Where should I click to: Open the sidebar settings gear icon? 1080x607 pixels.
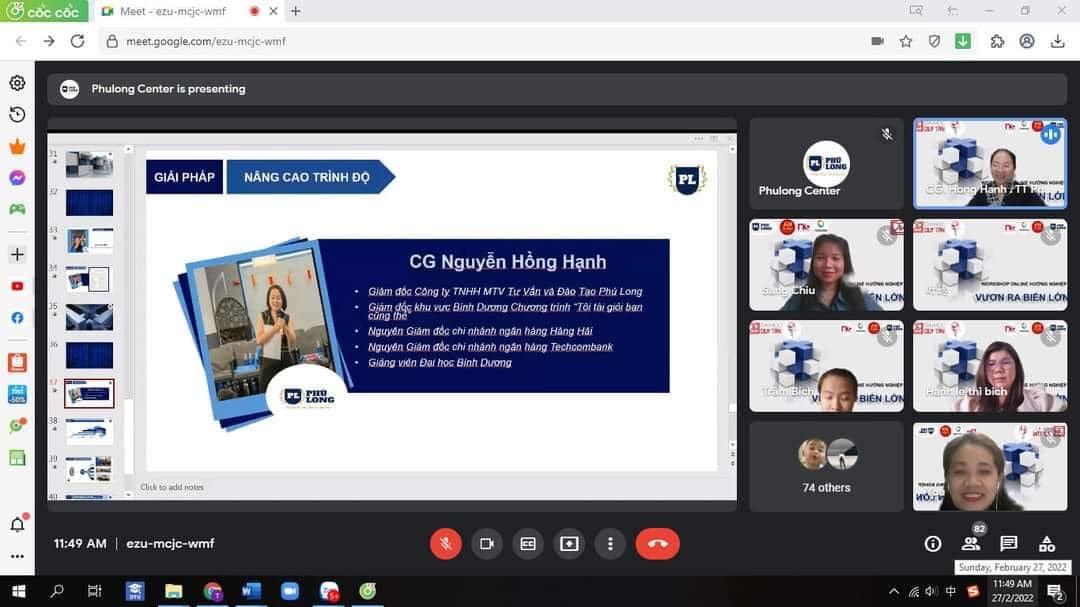[x=17, y=83]
